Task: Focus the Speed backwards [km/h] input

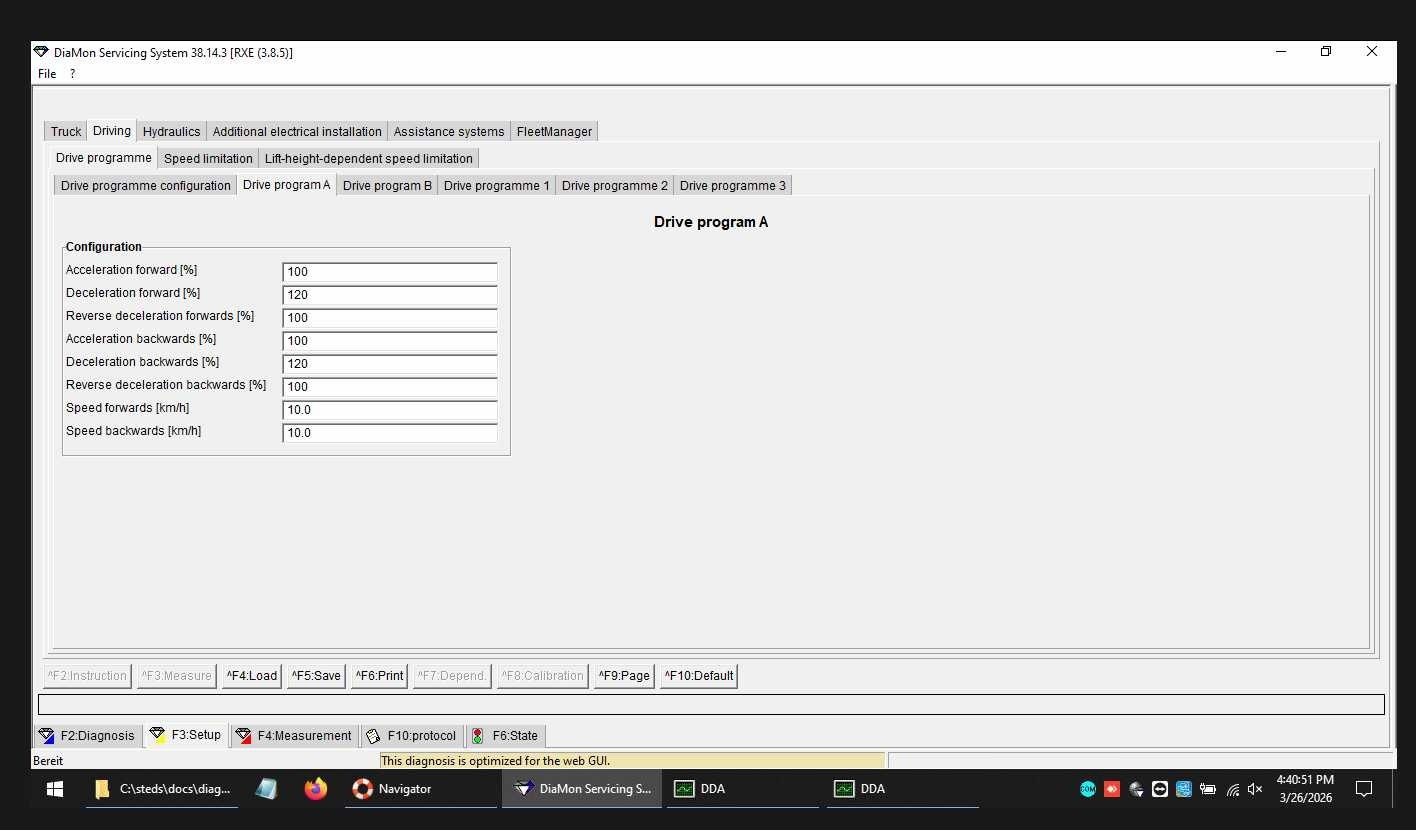Action: [x=389, y=433]
